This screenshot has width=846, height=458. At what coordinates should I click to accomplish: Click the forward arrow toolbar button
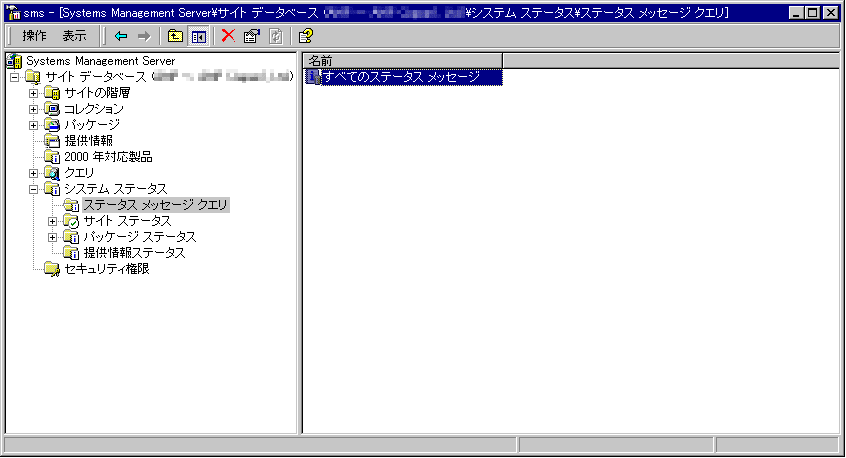tap(144, 36)
